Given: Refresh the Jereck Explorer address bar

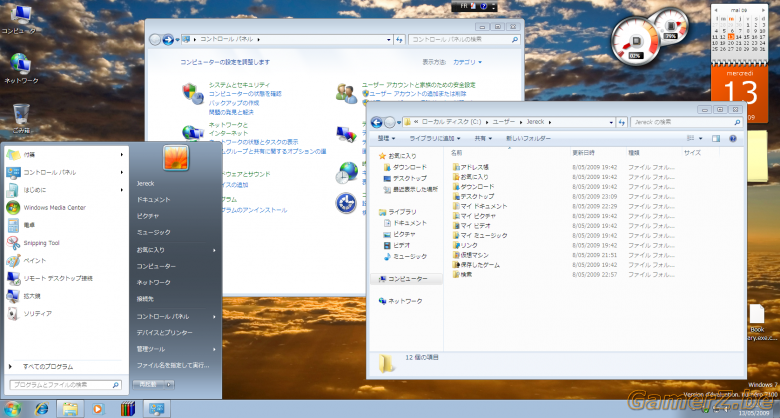Looking at the screenshot, I should coord(621,122).
